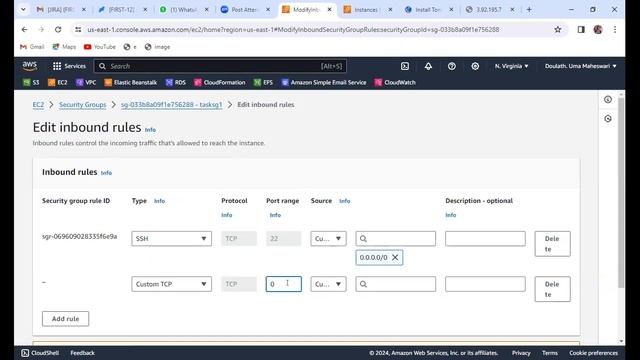Click the AWS logo home icon
The width and height of the screenshot is (640, 360).
coord(30,66)
